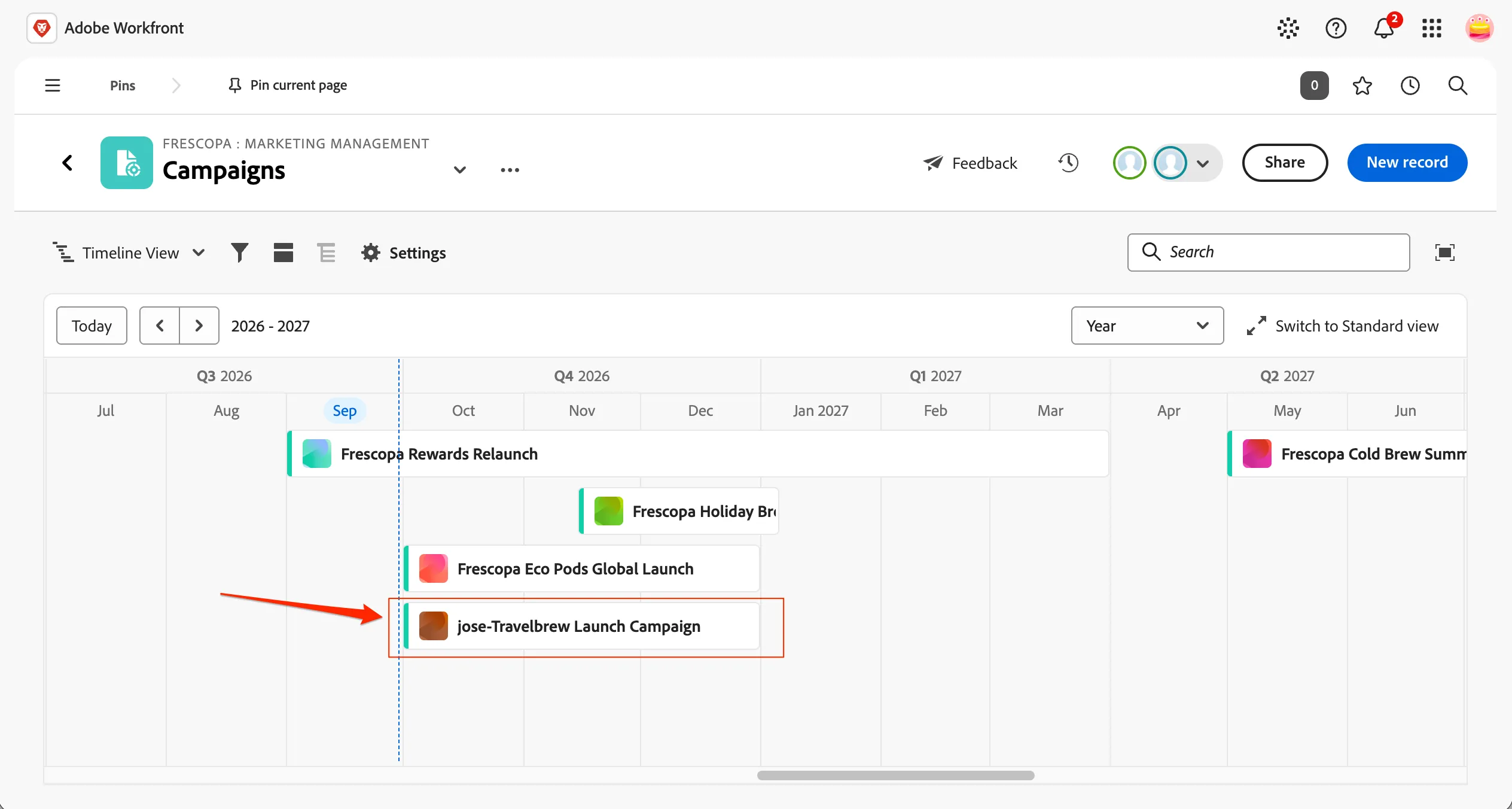Click the Search input field
The image size is (1512, 809).
point(1269,252)
